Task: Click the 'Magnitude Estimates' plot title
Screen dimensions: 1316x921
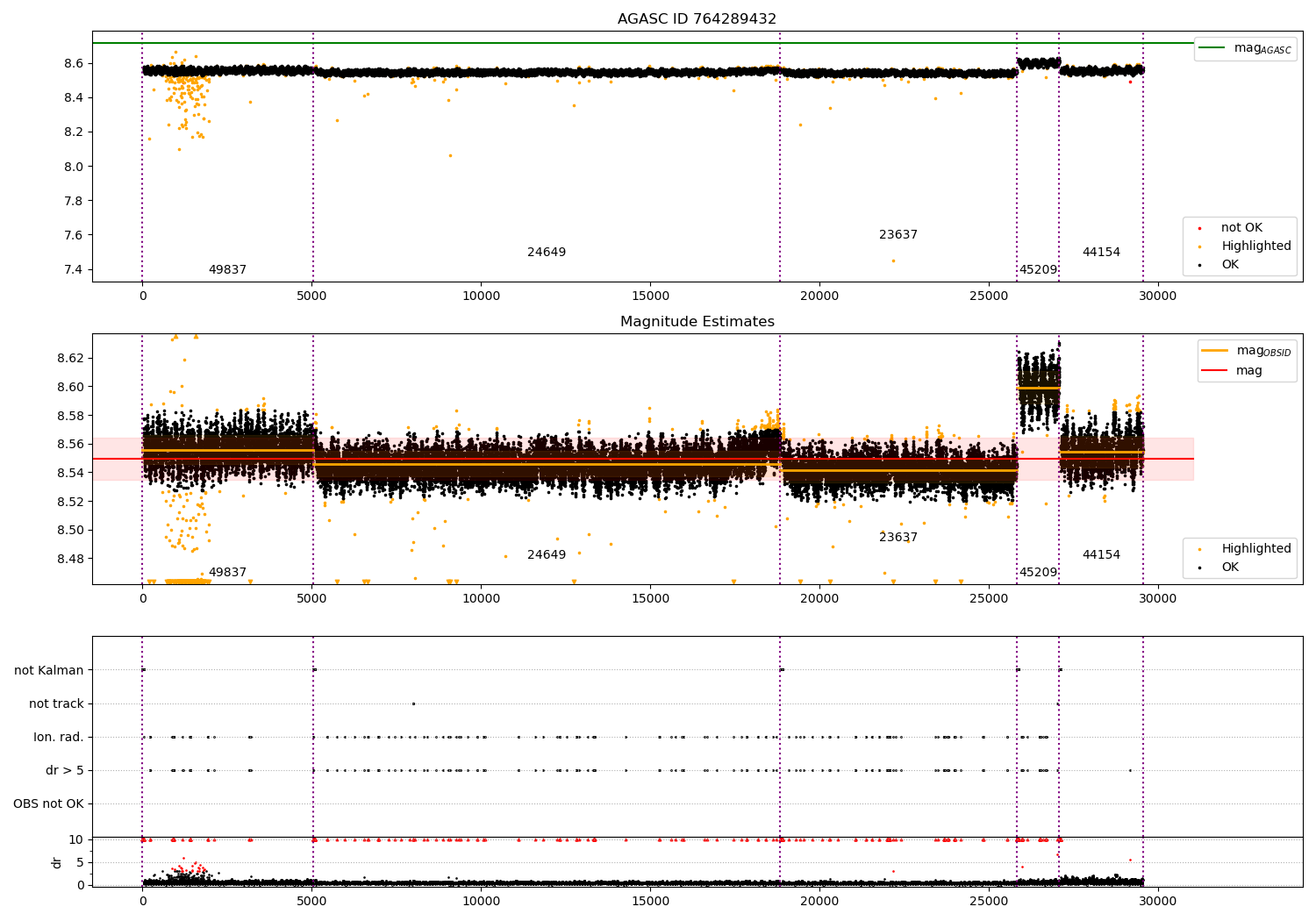Action: [x=697, y=322]
